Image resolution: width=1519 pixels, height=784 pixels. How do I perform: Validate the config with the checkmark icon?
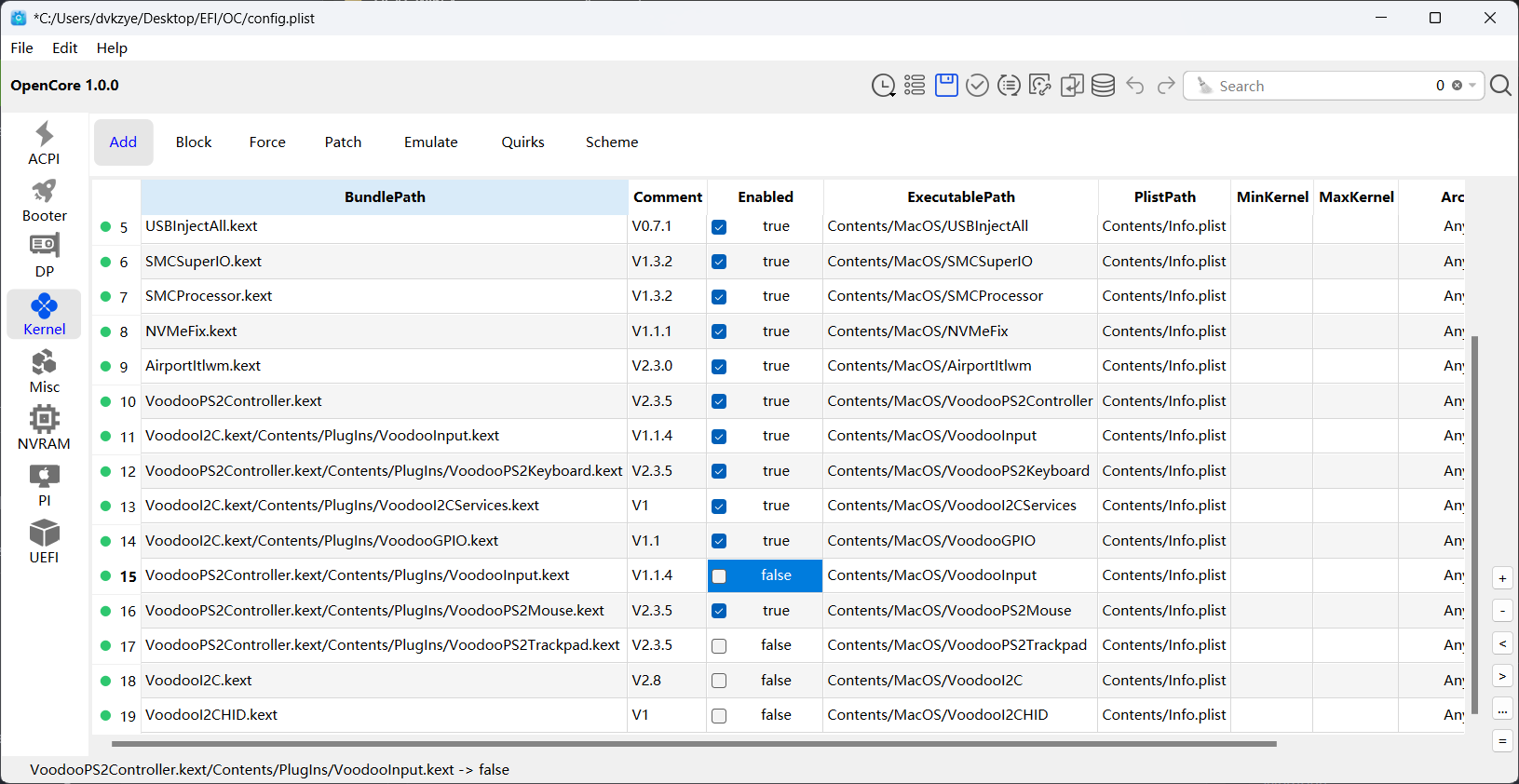(x=977, y=86)
